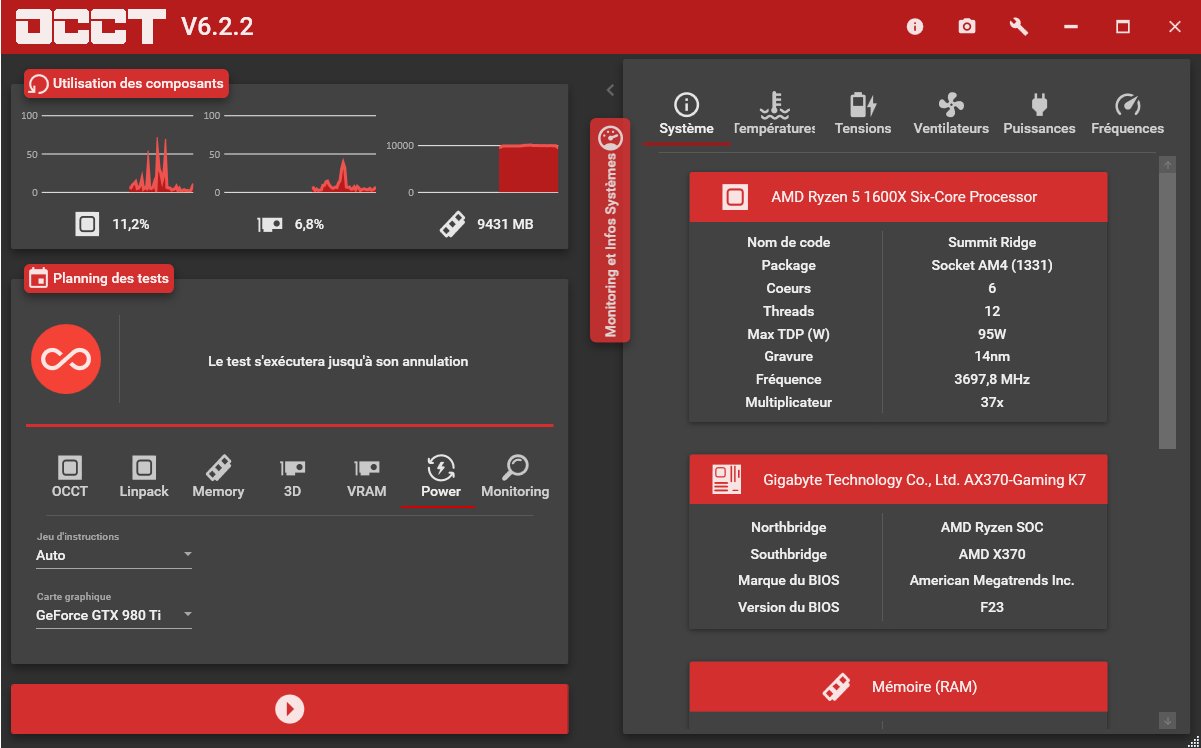Choose the Memory test icon
1201x748 pixels.
[218, 476]
